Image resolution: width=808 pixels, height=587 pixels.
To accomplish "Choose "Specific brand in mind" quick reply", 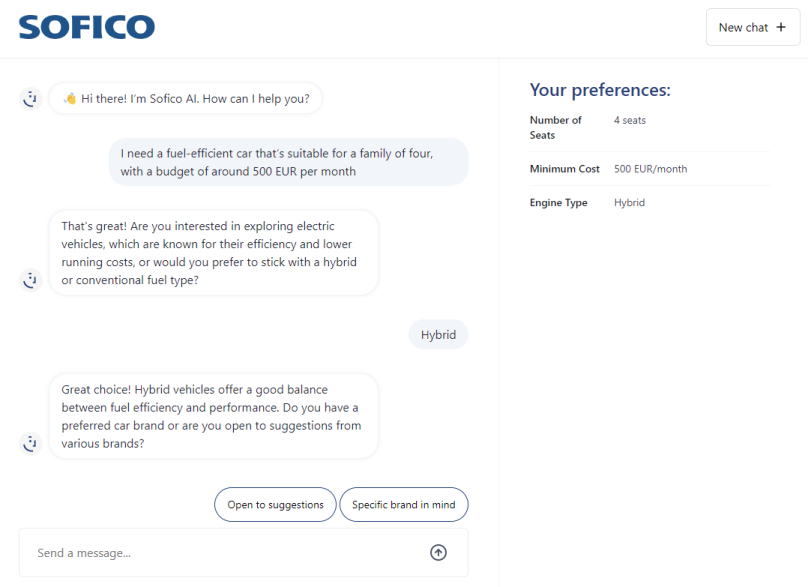I will pos(404,505).
